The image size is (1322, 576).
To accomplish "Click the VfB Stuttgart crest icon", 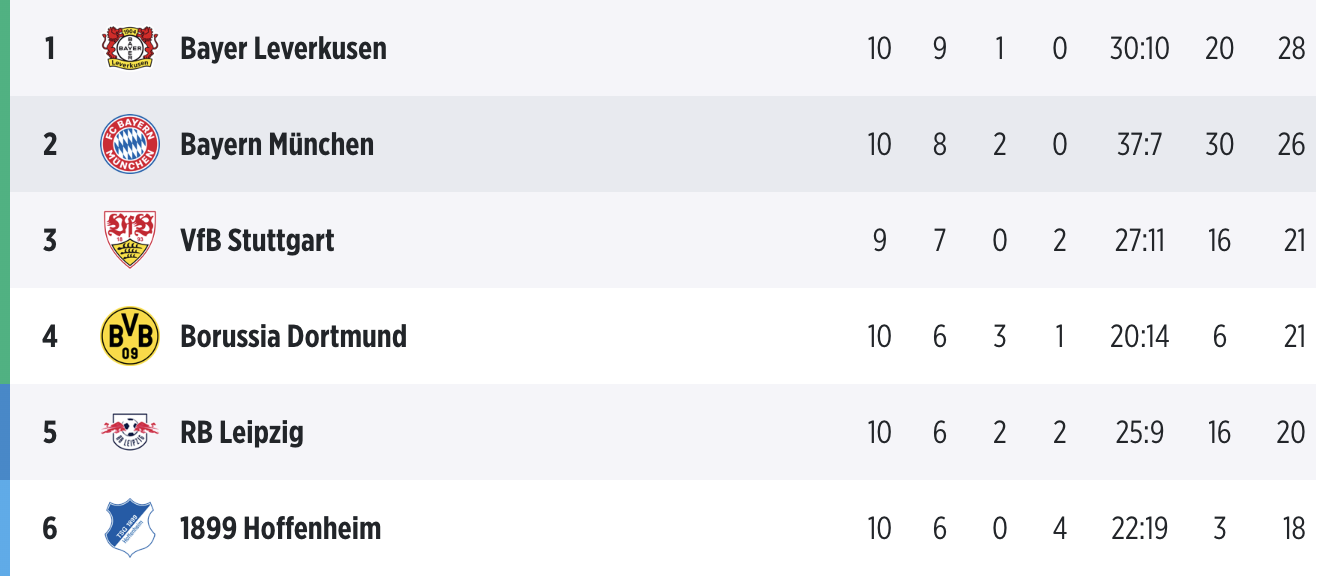I will [x=130, y=240].
